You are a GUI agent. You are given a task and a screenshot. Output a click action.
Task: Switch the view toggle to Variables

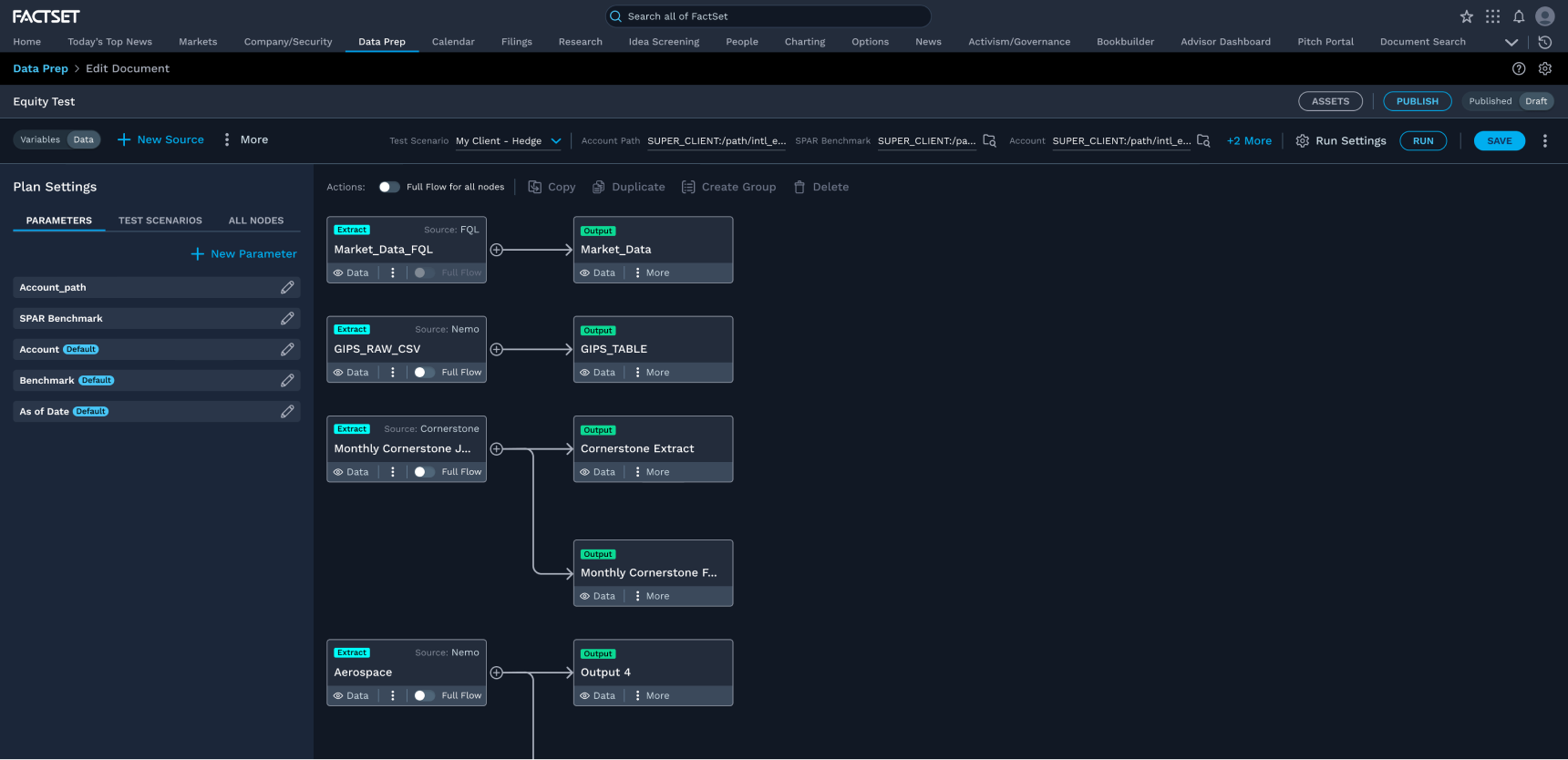pos(40,139)
